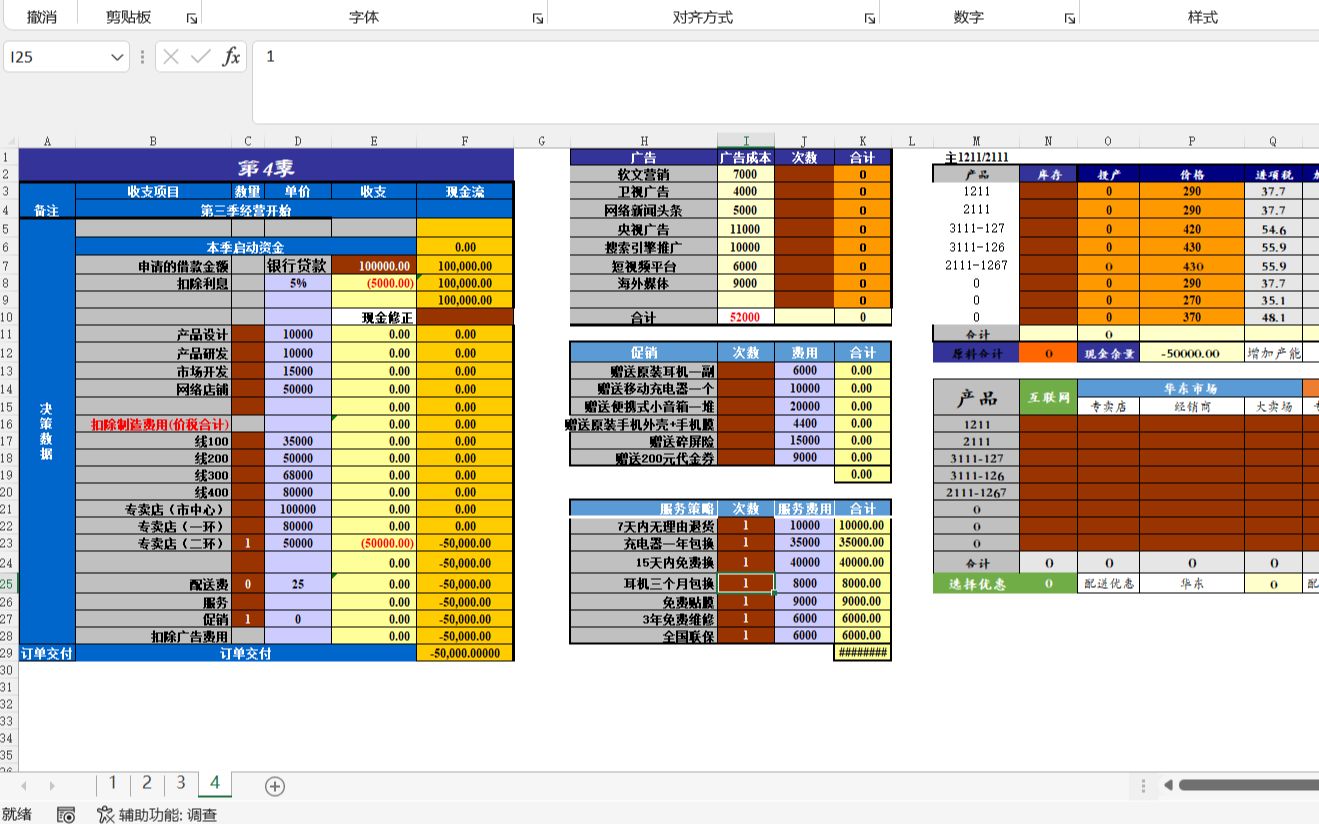Select 网络店铺 unit price 50000
Screen dimensions: 1319x824
click(x=298, y=389)
